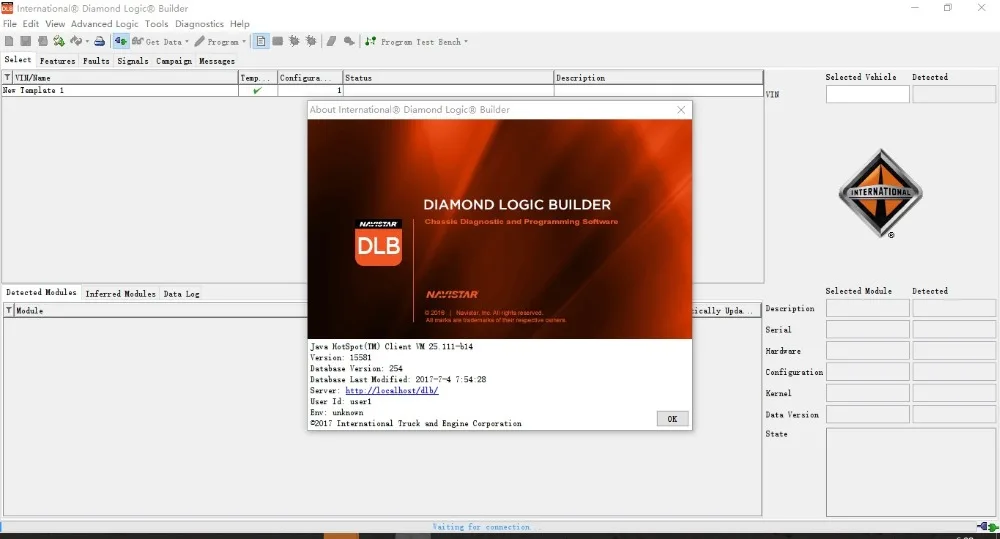
Task: Click the filter icon in VIN/Name header
Action: (7, 77)
